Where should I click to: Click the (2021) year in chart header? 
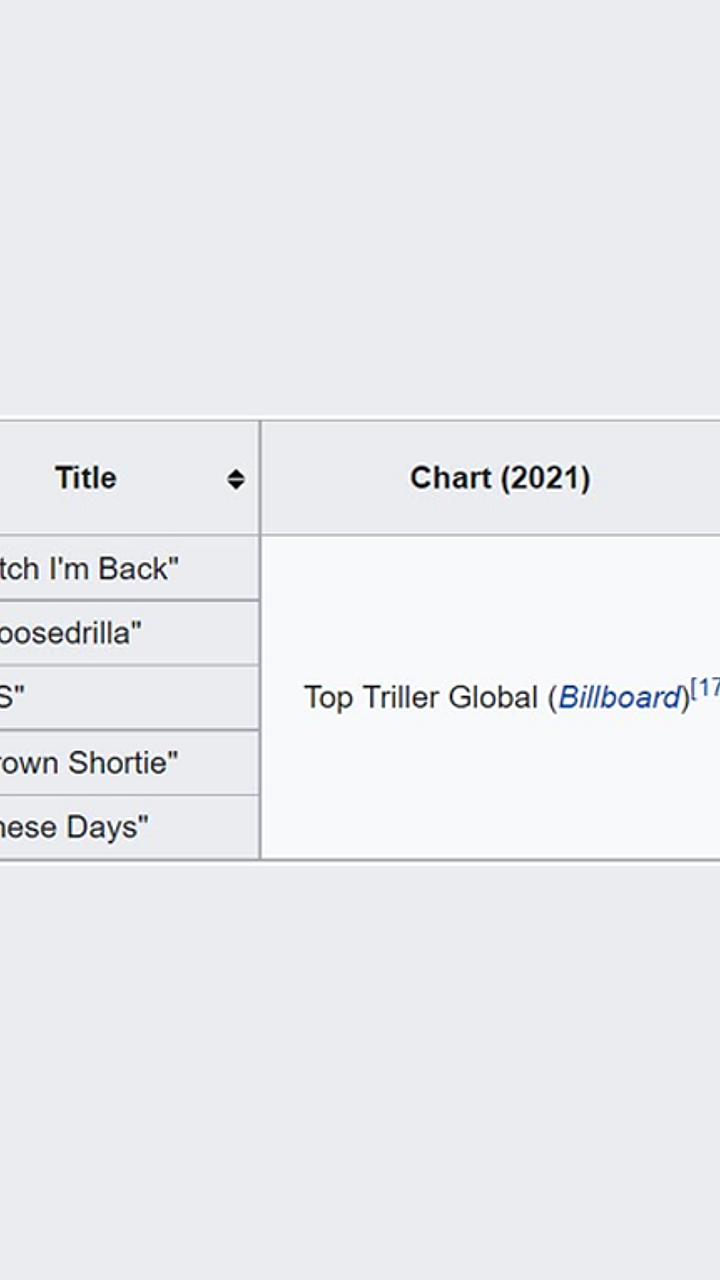pyautogui.click(x=545, y=478)
